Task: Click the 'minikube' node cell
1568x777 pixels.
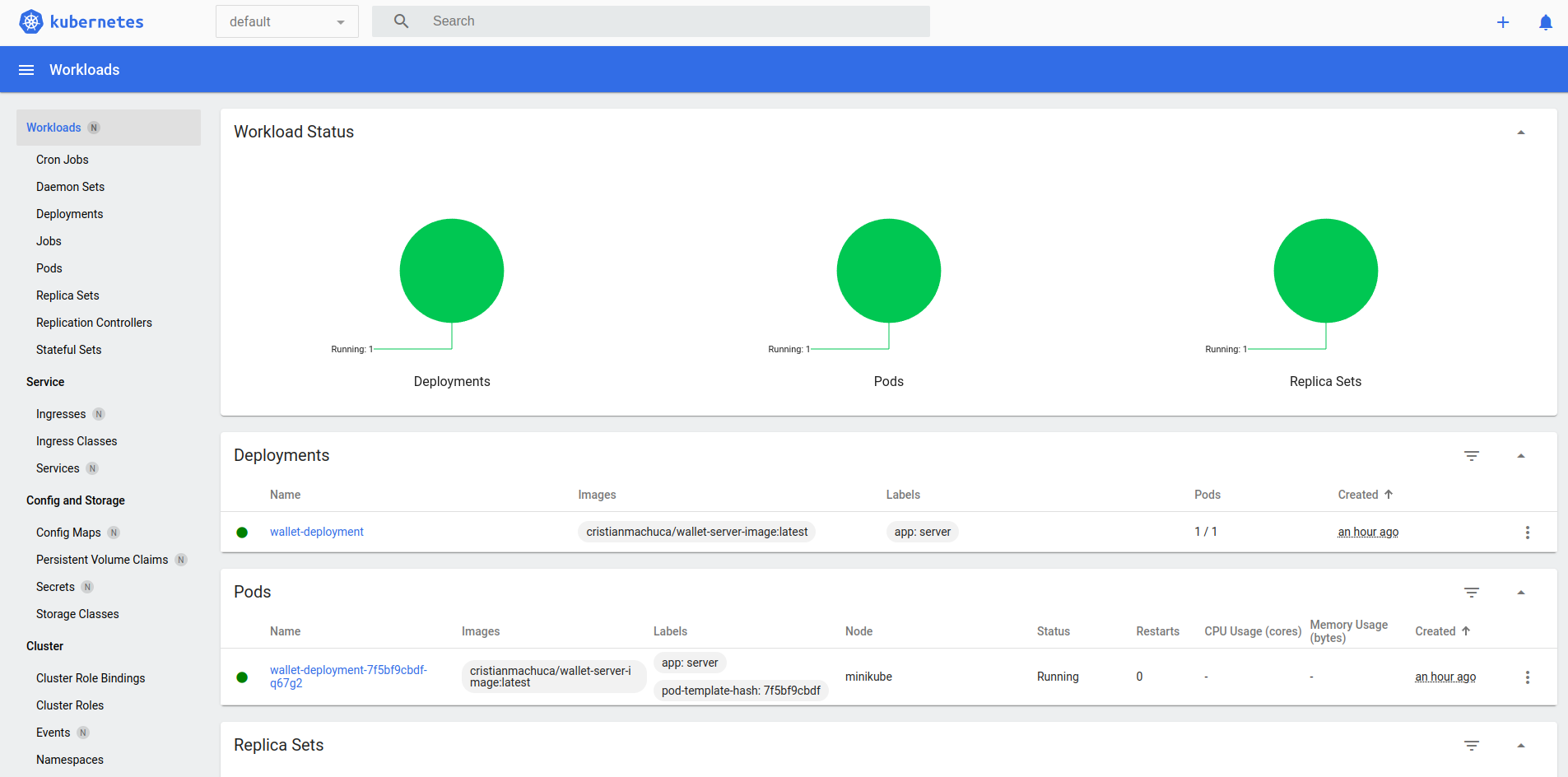Action: (868, 677)
